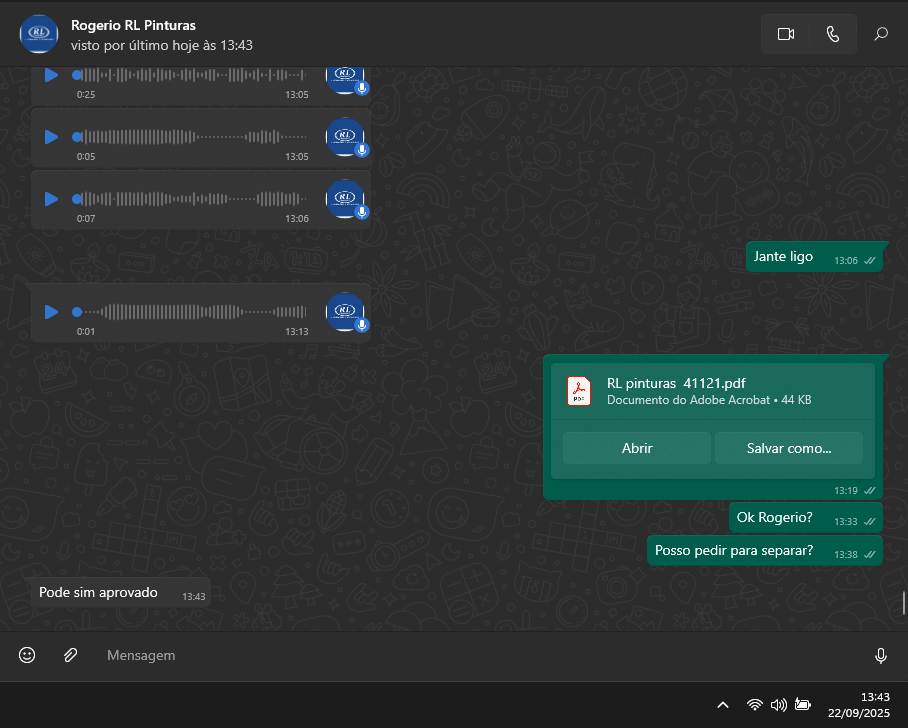Click the attach file paperclip icon
The height and width of the screenshot is (728, 908).
tap(70, 655)
